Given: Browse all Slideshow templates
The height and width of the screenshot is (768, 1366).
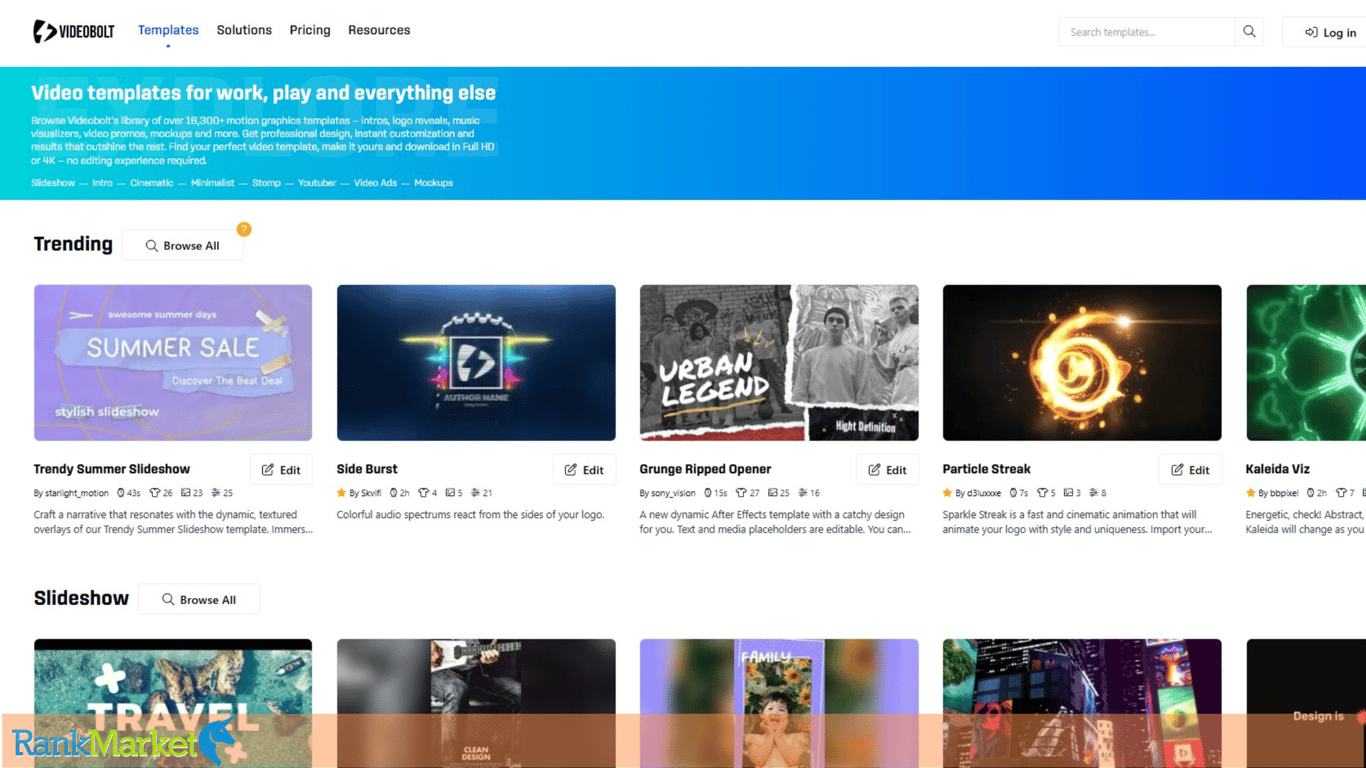Looking at the screenshot, I should 199,599.
